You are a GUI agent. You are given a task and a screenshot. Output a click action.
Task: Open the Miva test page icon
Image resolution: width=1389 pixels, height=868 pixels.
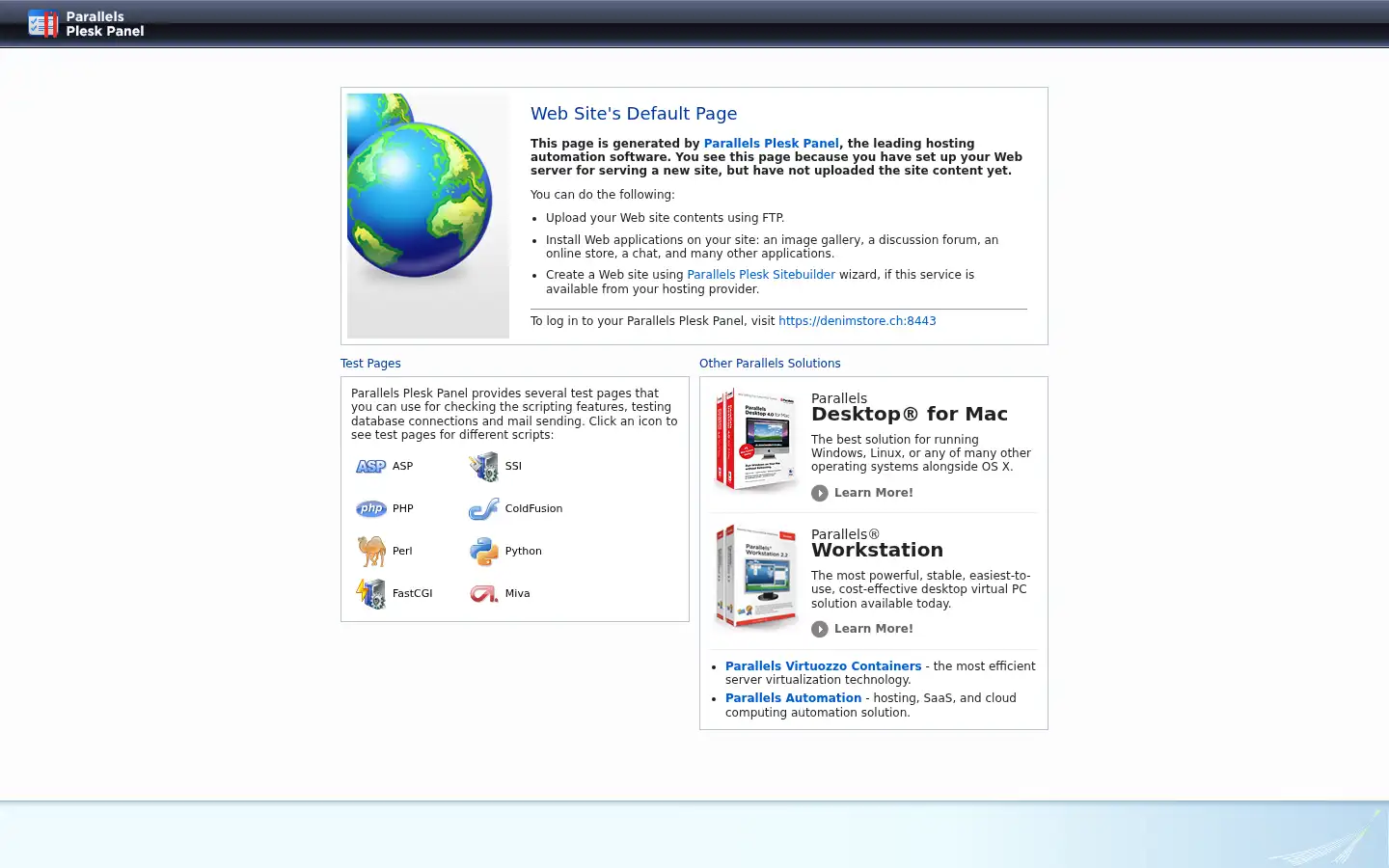(x=483, y=594)
